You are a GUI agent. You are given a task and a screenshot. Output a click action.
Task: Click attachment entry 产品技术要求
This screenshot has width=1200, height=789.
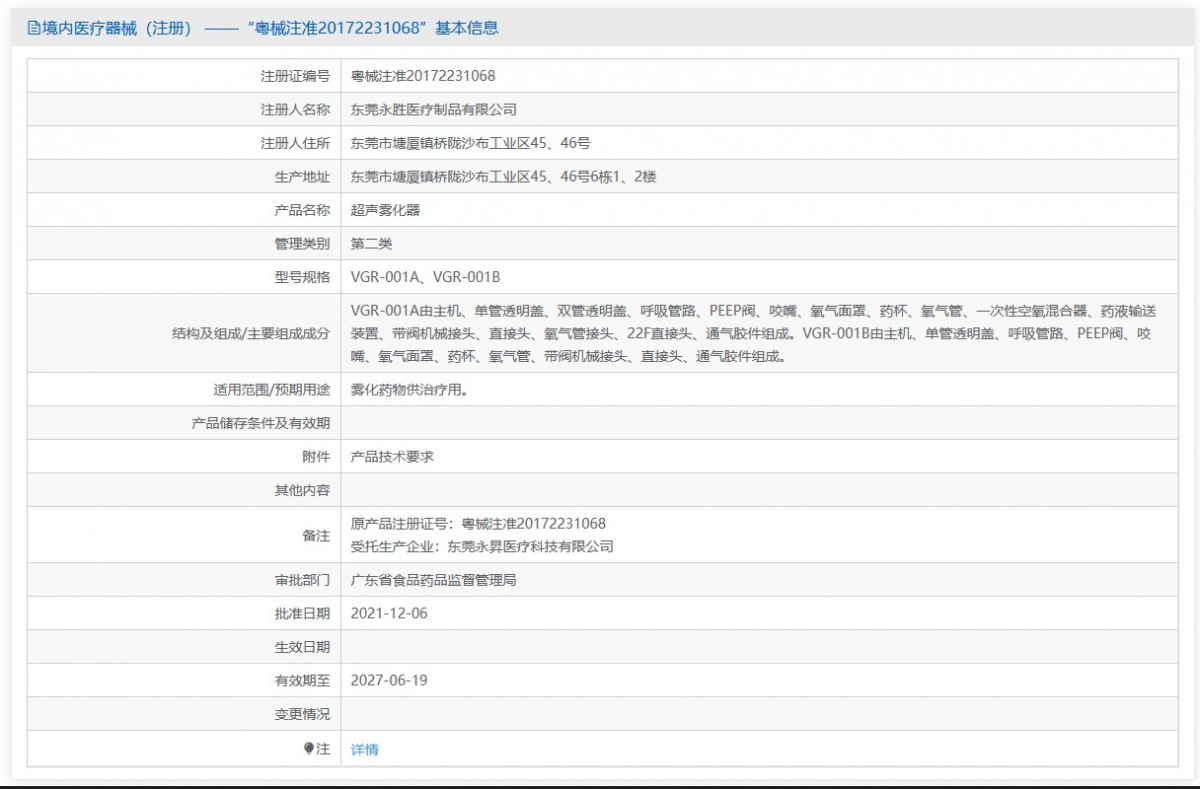point(392,456)
